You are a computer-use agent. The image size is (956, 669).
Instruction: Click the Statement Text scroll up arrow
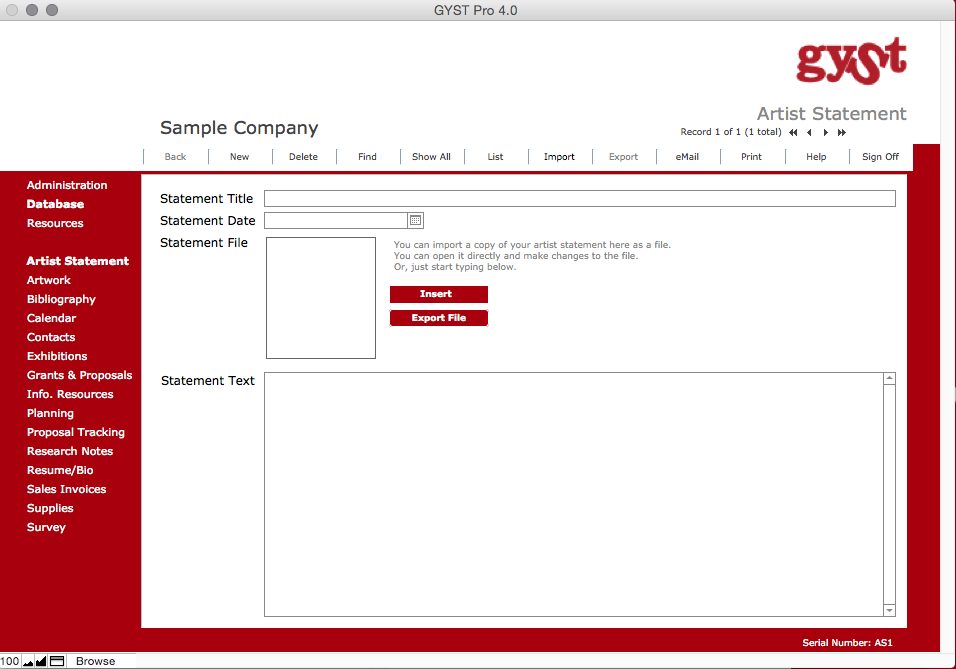click(x=890, y=379)
